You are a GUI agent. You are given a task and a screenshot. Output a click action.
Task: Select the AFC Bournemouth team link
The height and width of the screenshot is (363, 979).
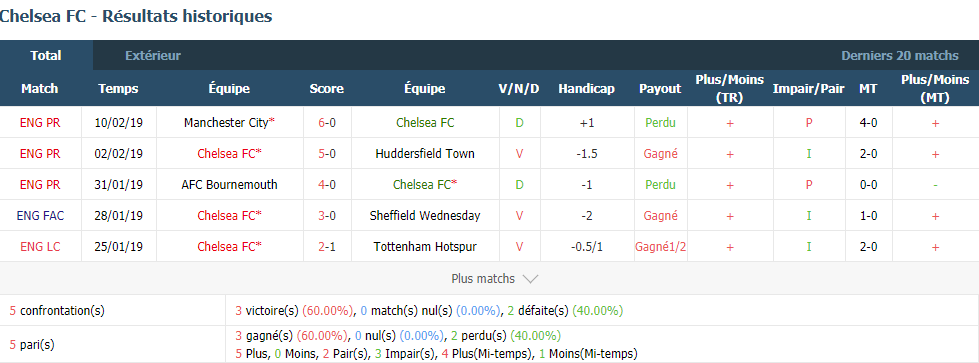click(230, 184)
